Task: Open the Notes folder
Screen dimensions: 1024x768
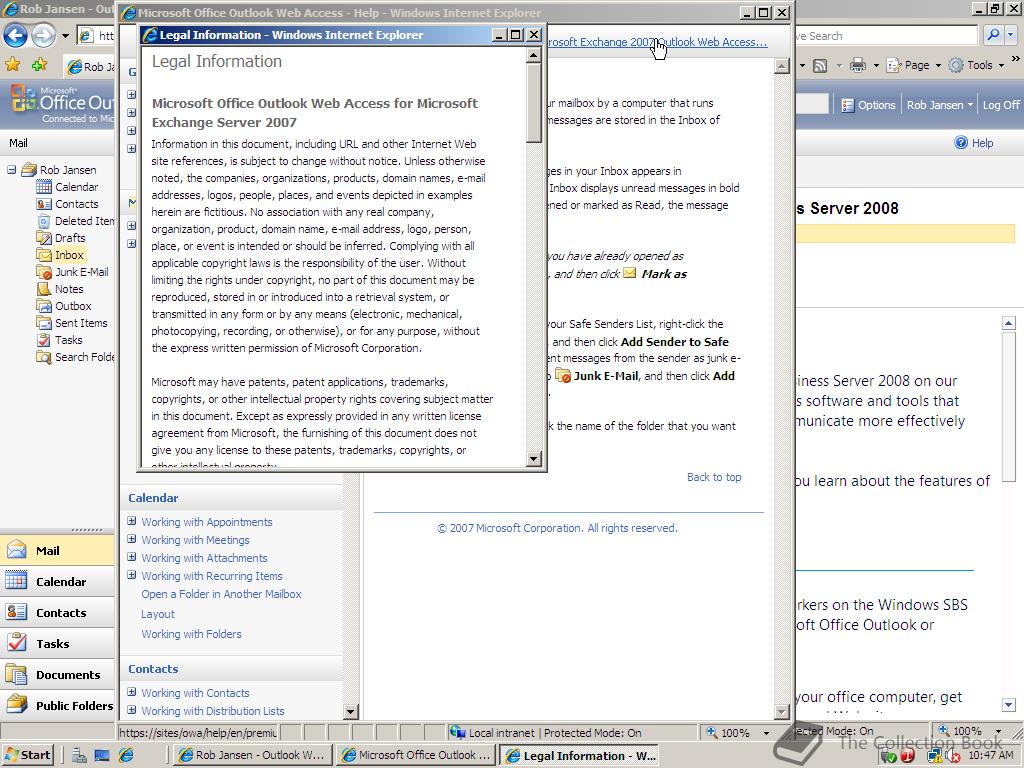Action: pos(69,289)
